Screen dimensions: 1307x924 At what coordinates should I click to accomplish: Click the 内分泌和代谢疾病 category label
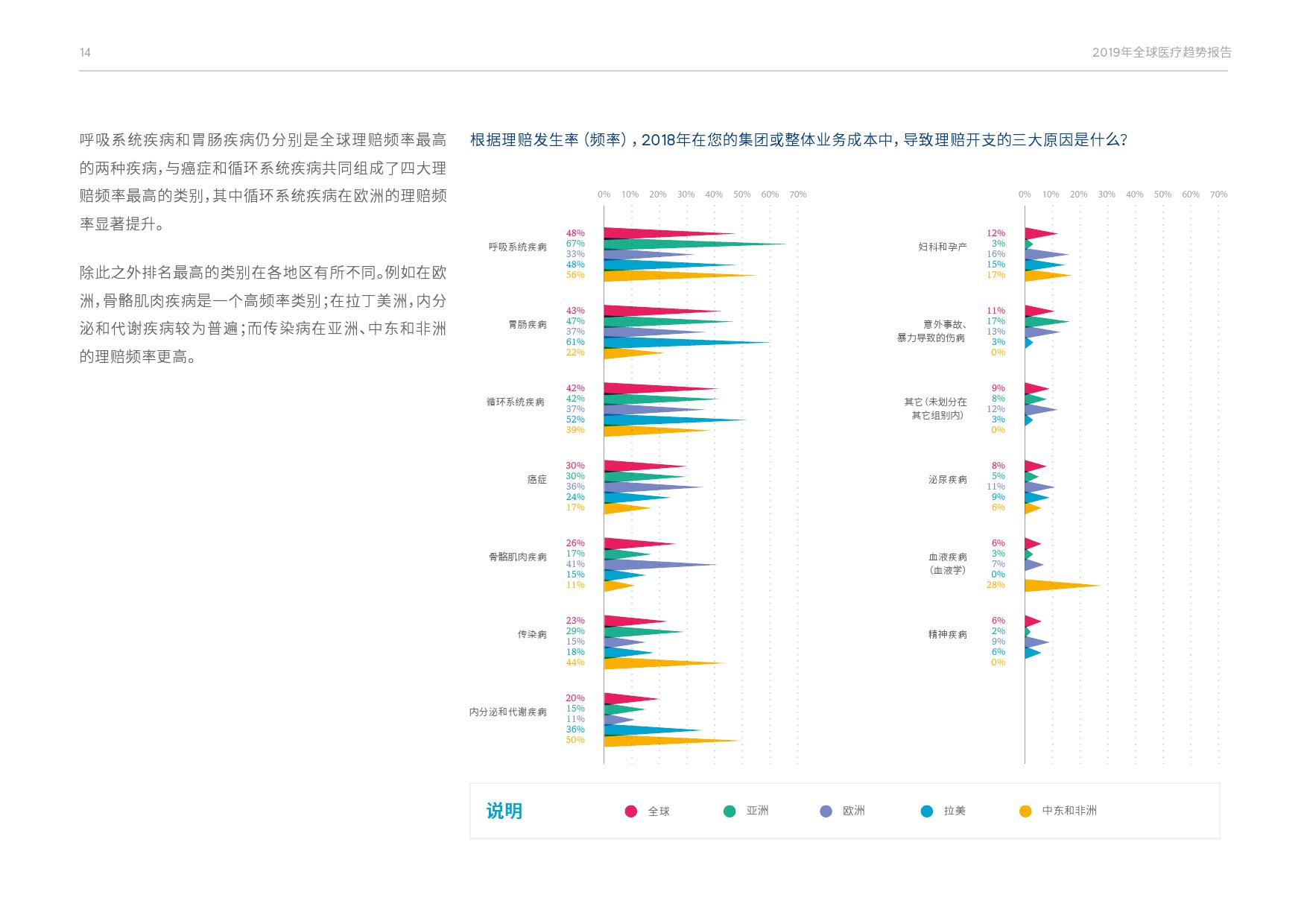507,712
